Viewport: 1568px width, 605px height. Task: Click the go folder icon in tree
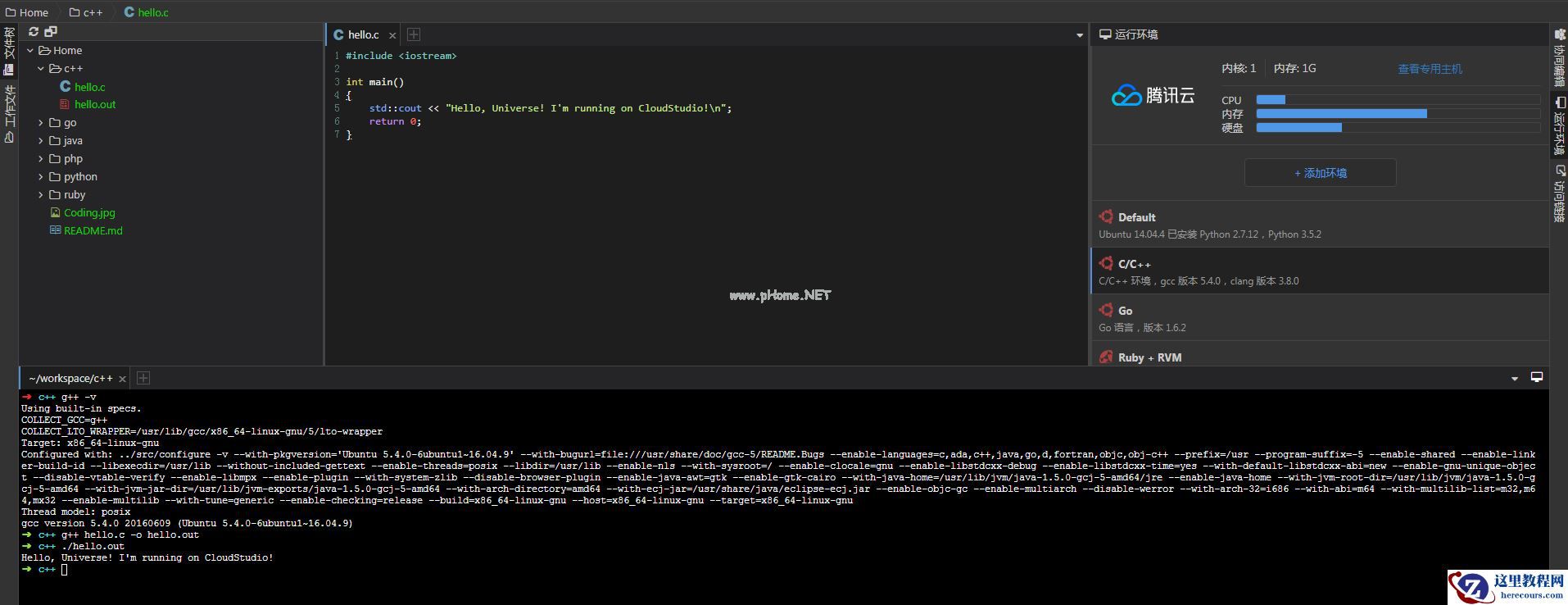55,122
